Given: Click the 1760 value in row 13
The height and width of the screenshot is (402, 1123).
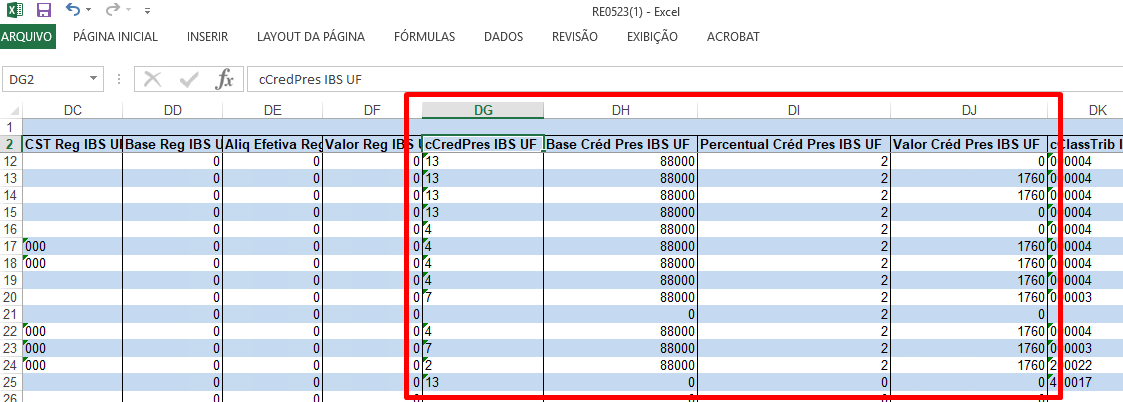Looking at the screenshot, I should pos(969,178).
